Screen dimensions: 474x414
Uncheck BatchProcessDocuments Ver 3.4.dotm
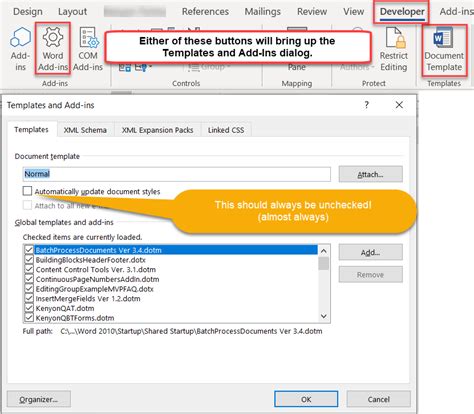coord(29,250)
